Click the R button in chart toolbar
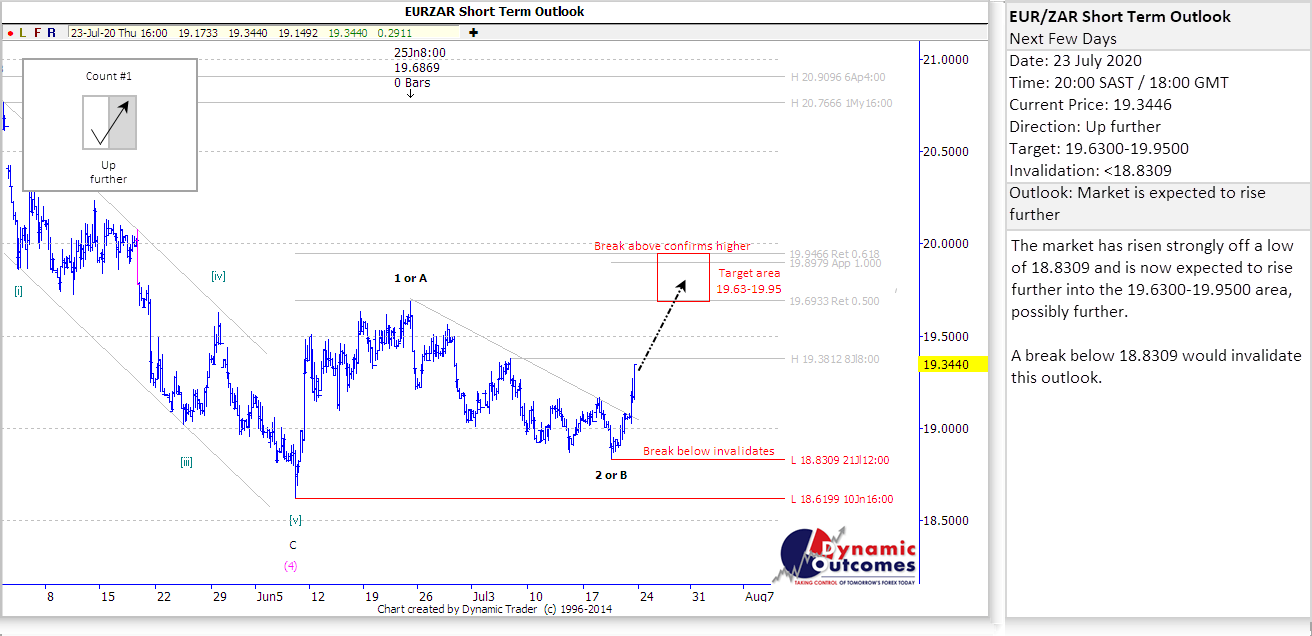This screenshot has height=636, width=1312. (51, 33)
